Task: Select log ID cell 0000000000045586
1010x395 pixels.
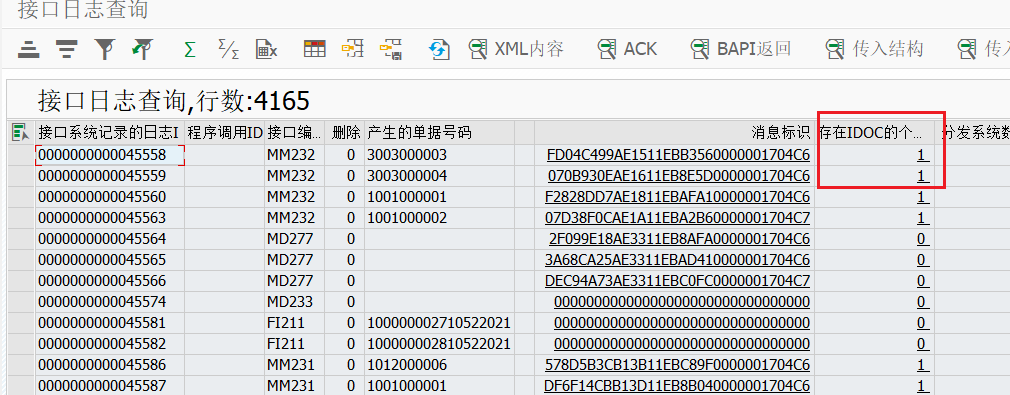Action: coord(110,365)
